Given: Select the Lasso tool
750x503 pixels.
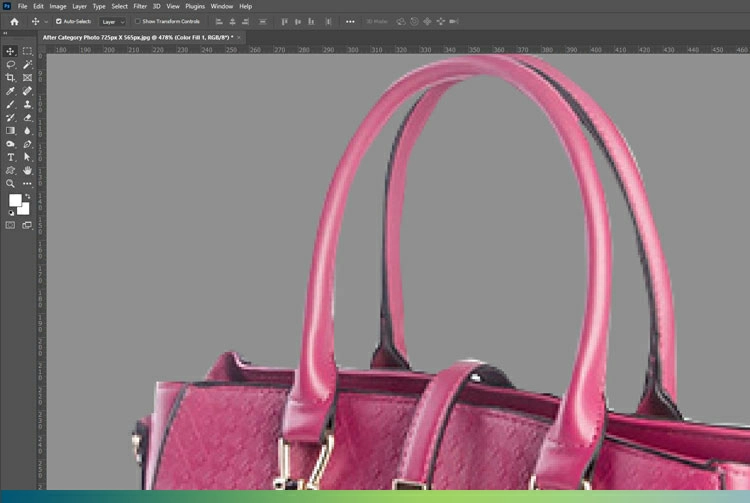Looking at the screenshot, I should [11, 64].
